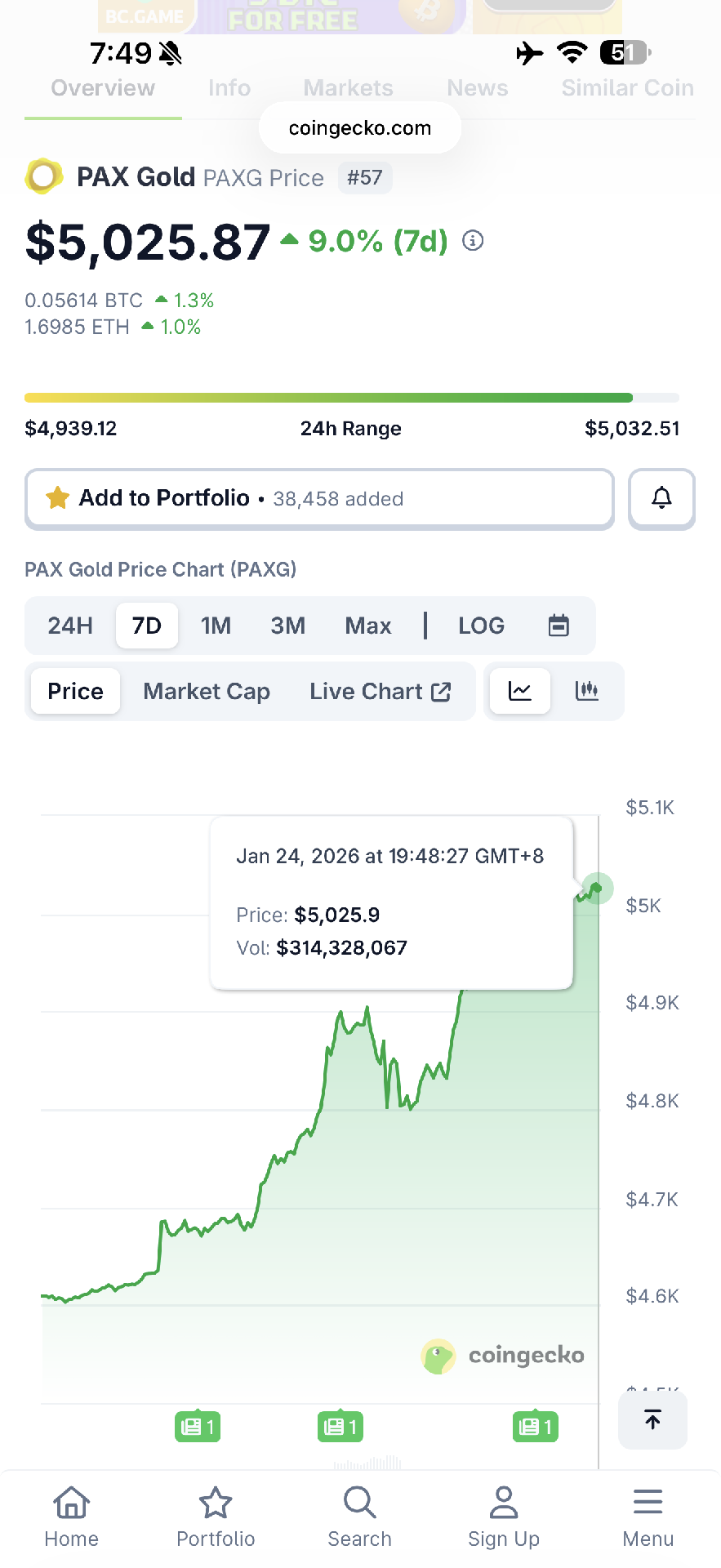Select the 24H time range

[x=70, y=626]
